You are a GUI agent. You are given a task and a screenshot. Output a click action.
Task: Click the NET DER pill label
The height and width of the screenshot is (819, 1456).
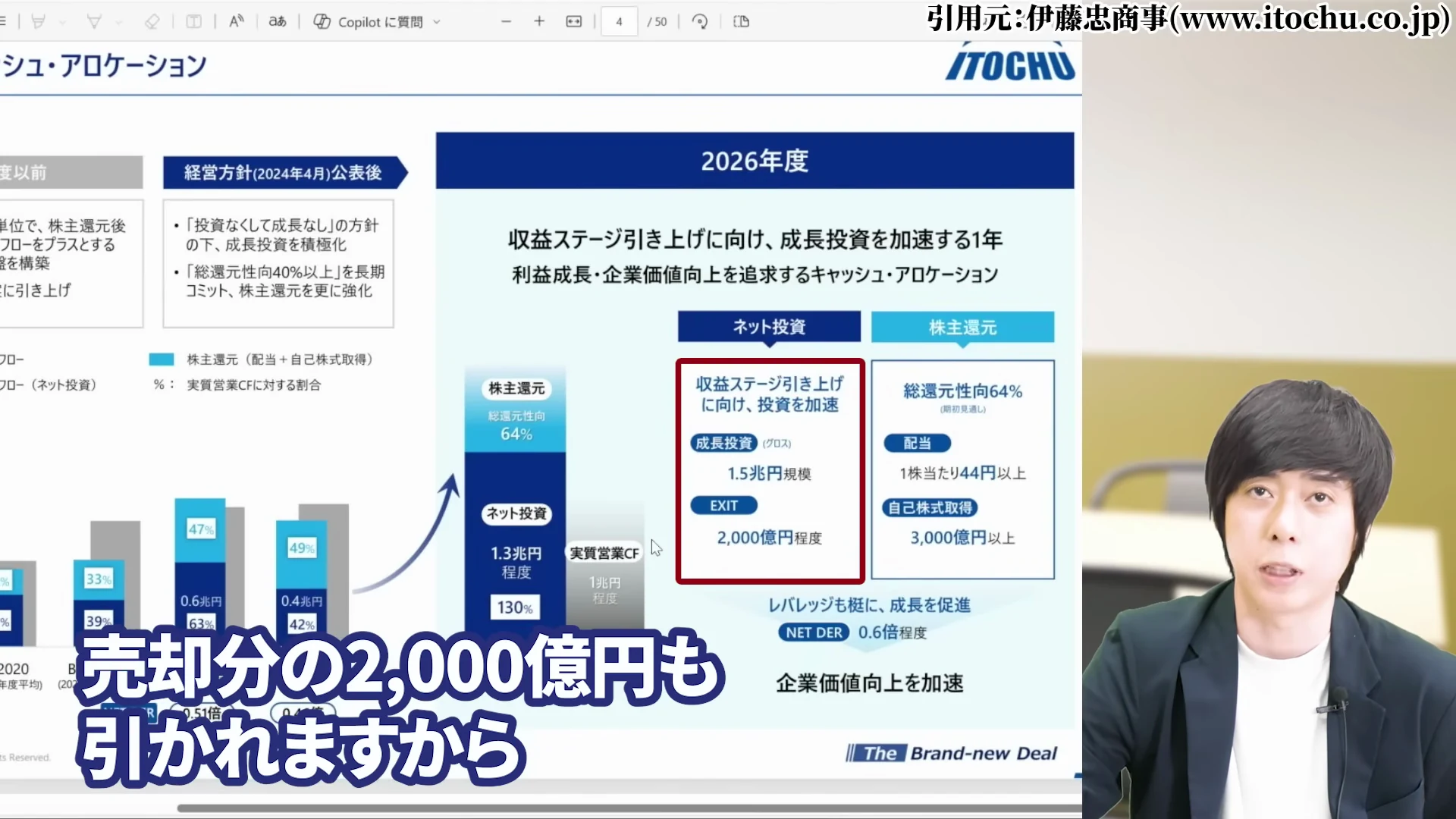coord(814,632)
